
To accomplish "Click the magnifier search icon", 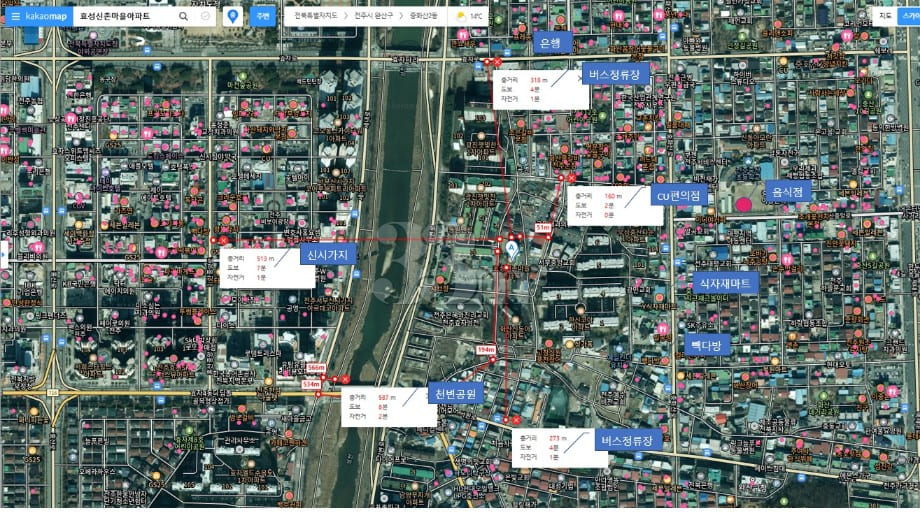I will click(184, 16).
